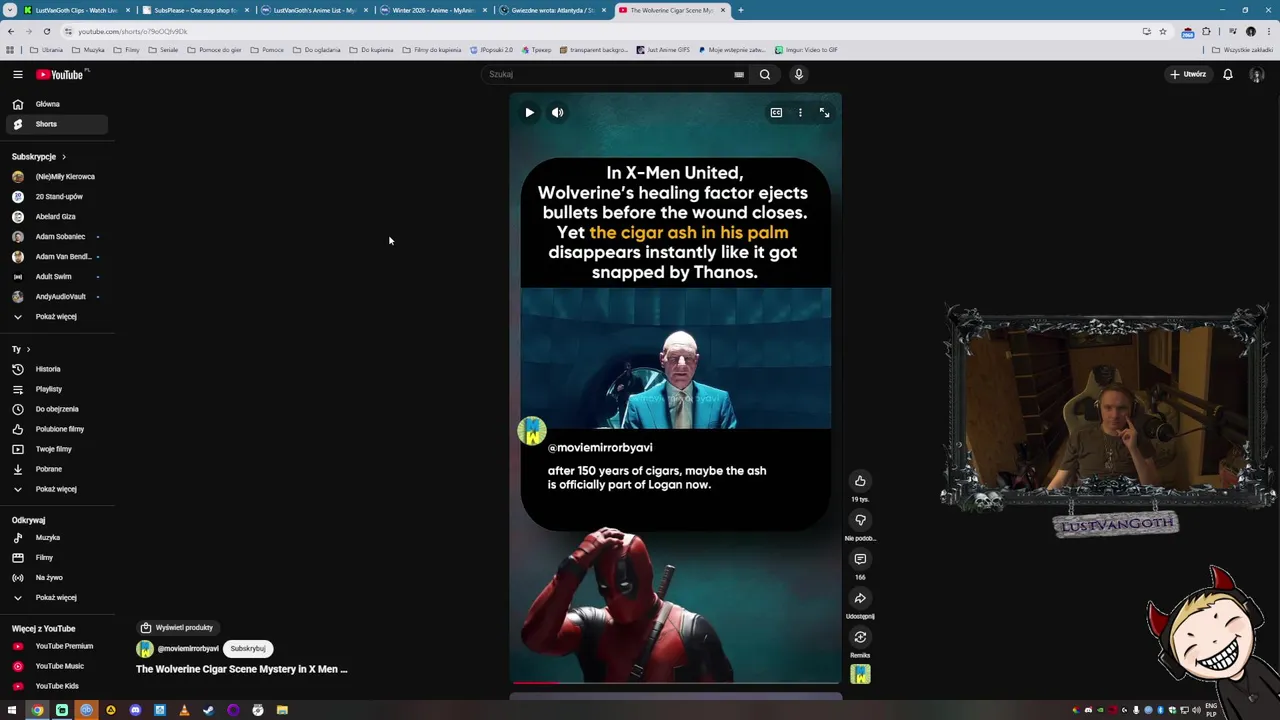Like the Short with thumbs up
The height and width of the screenshot is (720, 1280).
click(860, 481)
